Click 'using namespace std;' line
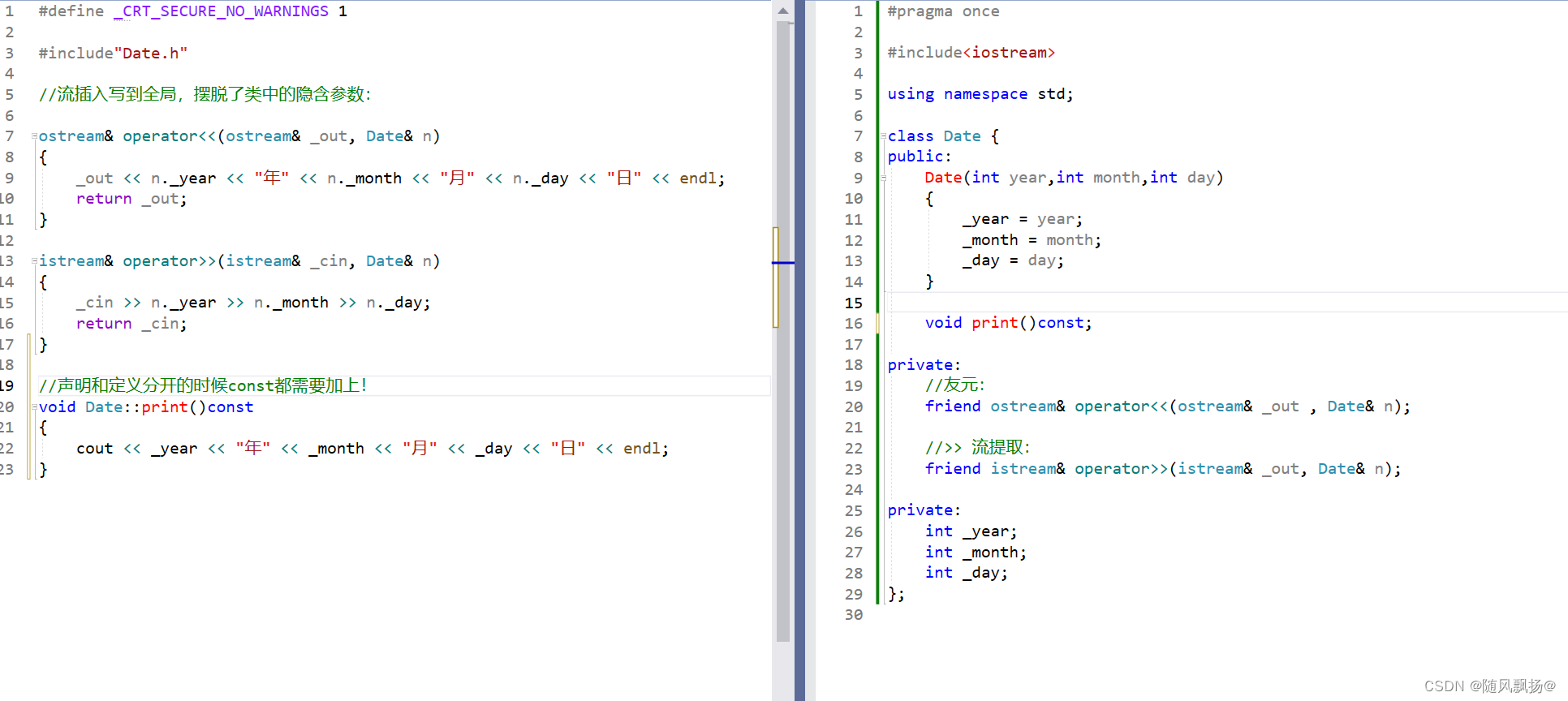The width and height of the screenshot is (1568, 701). pos(980,94)
